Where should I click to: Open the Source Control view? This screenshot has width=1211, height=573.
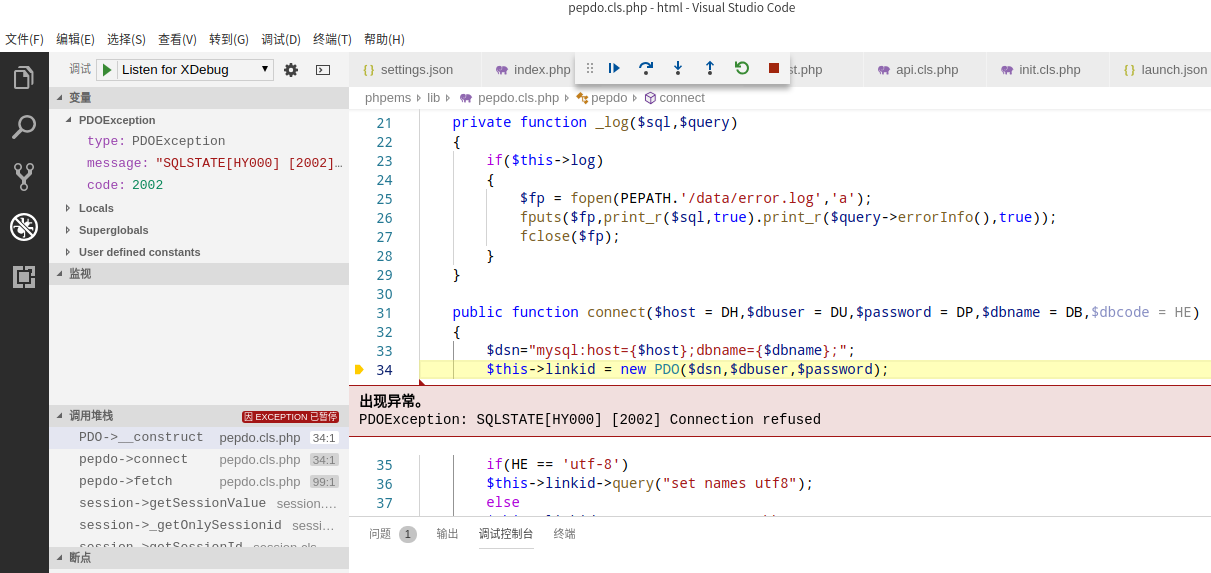point(24,177)
